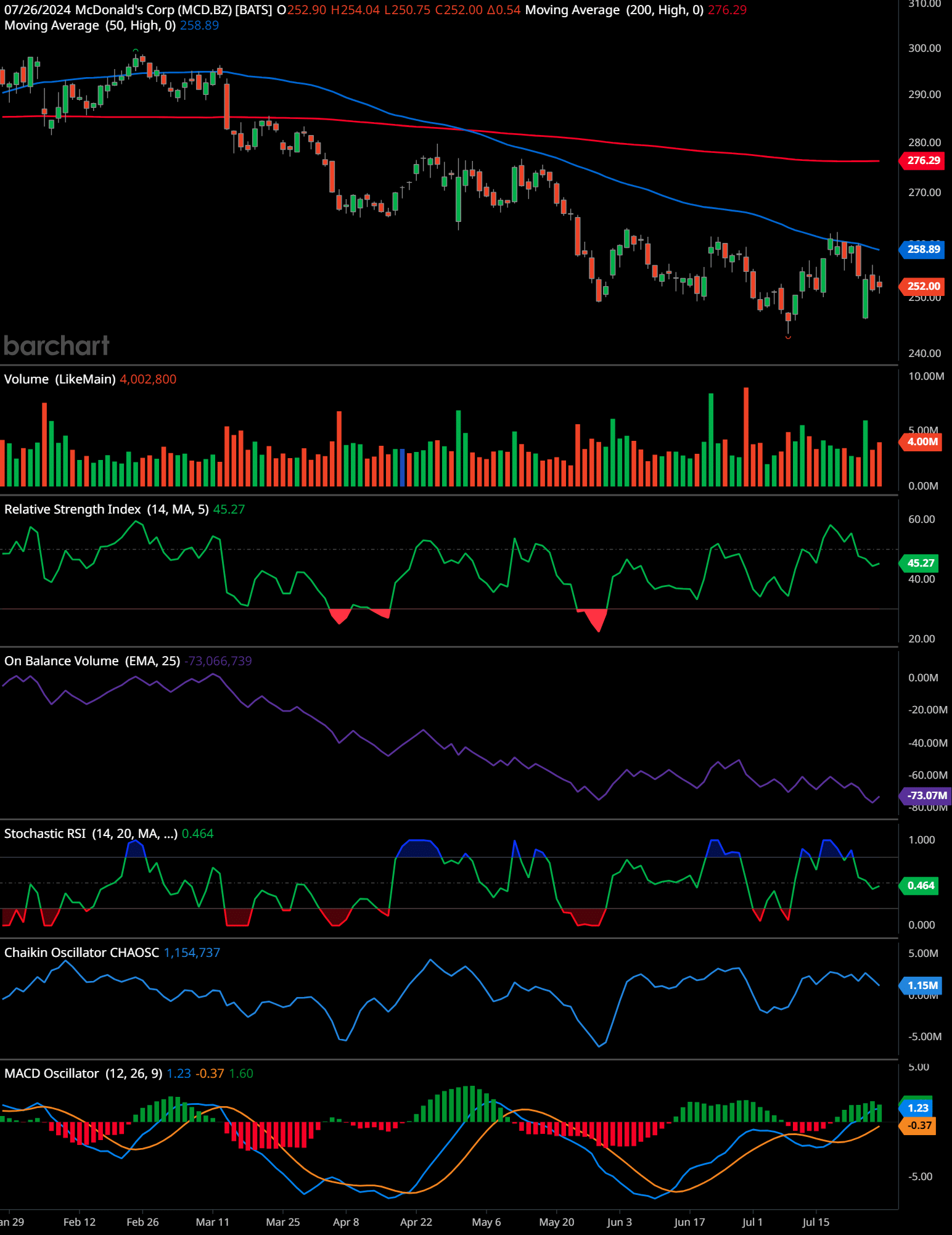Click the Apr 8 date label

coord(346,1222)
